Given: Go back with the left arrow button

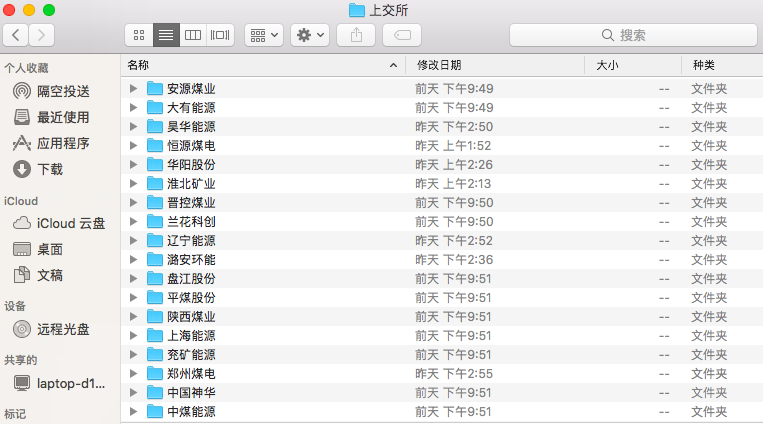Looking at the screenshot, I should [16, 35].
